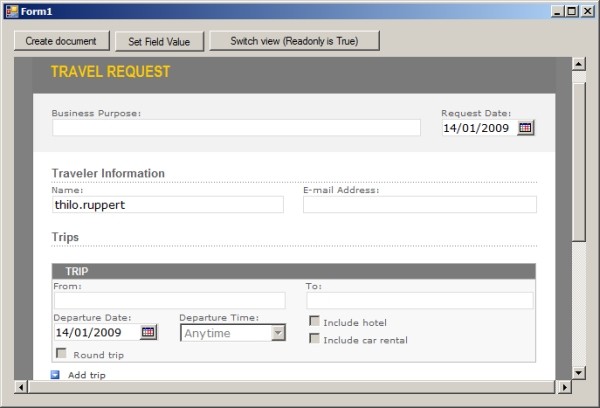Enable the Round trip checkbox
The height and width of the screenshot is (408, 600).
61,353
